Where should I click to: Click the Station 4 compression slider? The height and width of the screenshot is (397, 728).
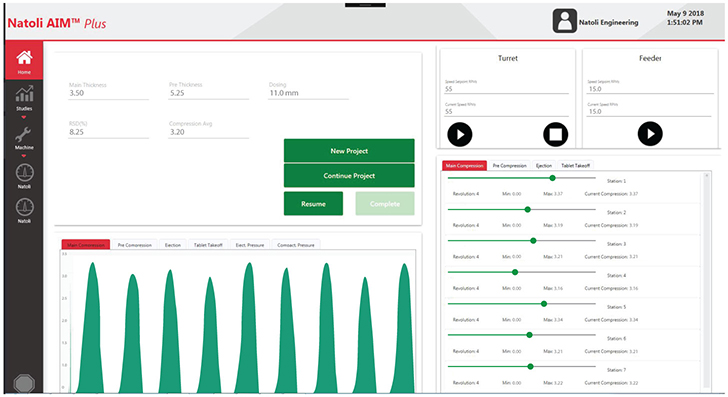click(x=521, y=272)
